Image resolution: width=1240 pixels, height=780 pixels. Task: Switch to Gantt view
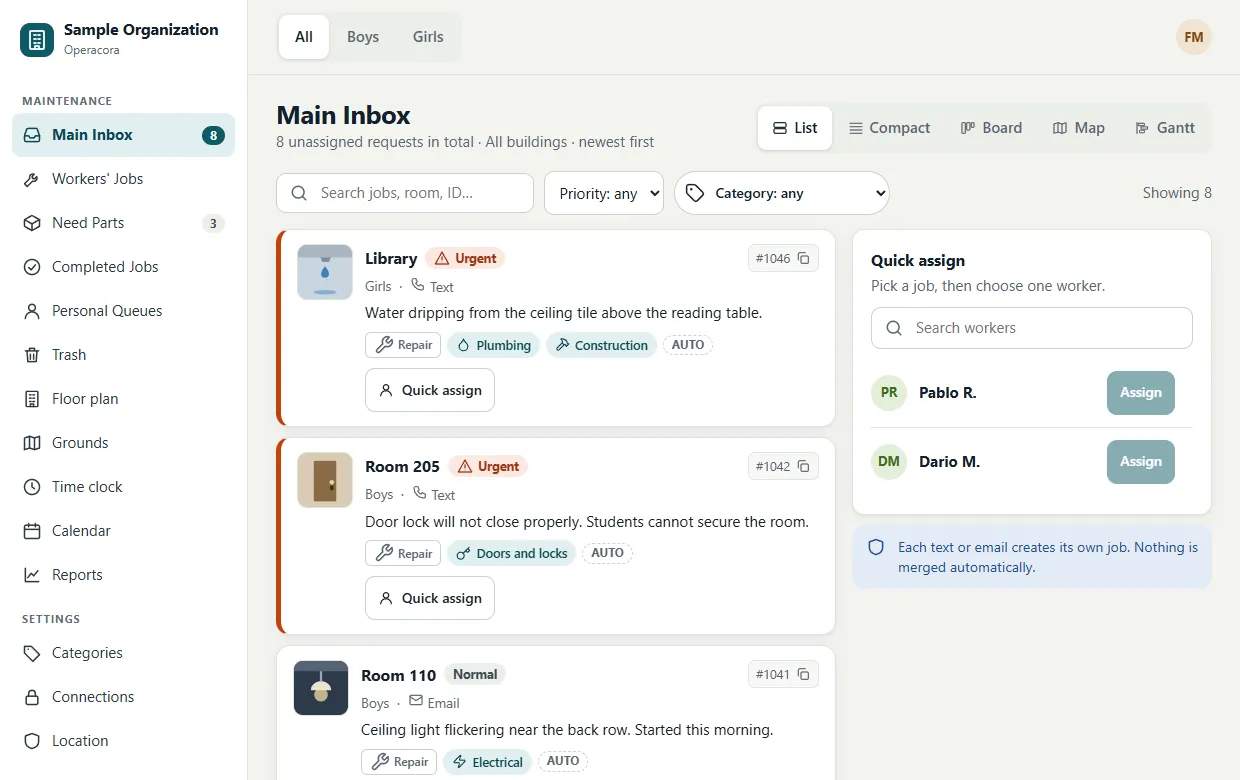(x=1165, y=128)
